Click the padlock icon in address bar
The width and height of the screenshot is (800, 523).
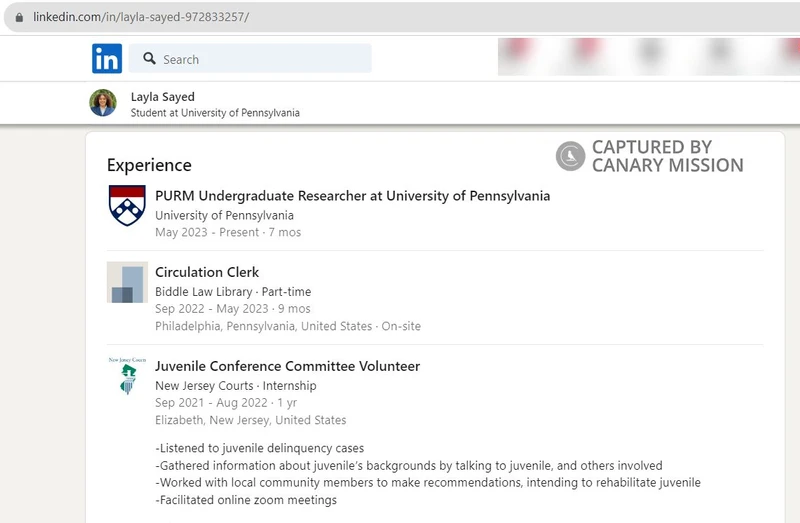[19, 17]
